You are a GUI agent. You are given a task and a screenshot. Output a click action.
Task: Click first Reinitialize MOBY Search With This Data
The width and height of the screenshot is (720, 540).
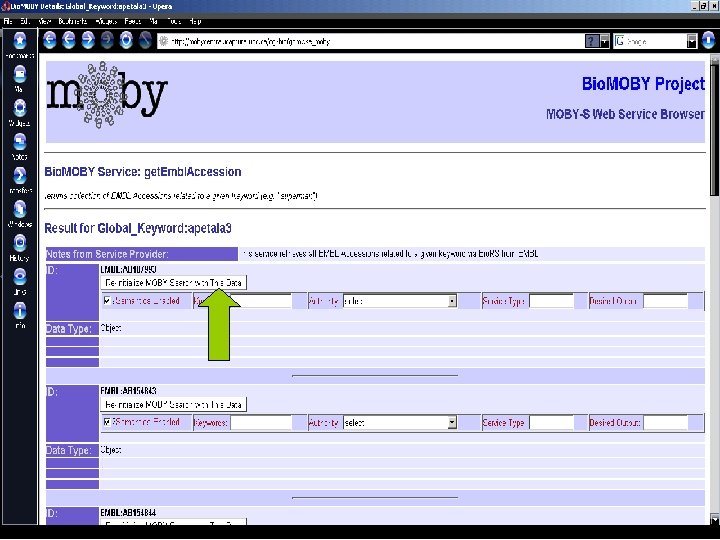click(x=174, y=283)
